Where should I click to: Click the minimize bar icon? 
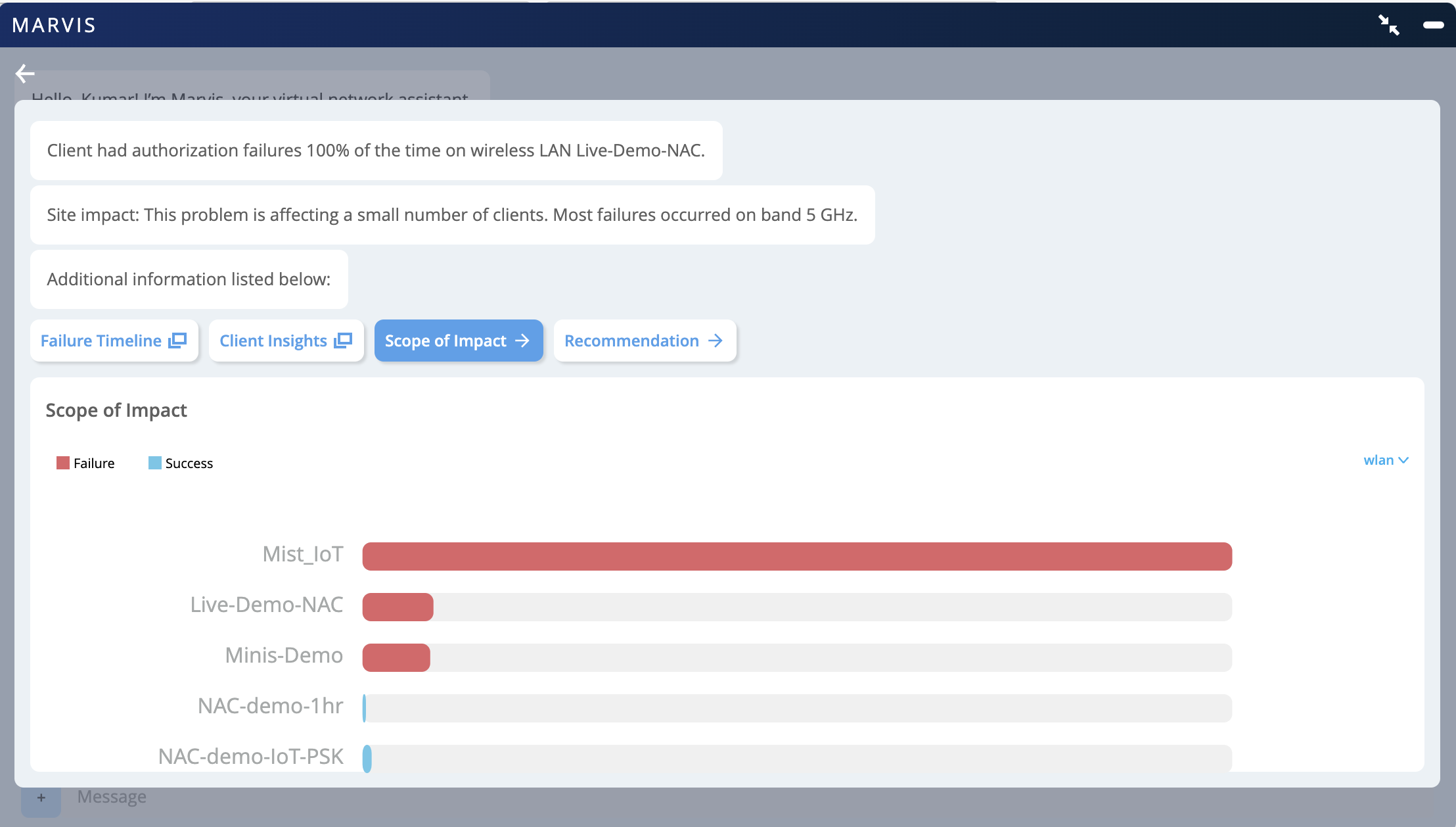point(1433,25)
